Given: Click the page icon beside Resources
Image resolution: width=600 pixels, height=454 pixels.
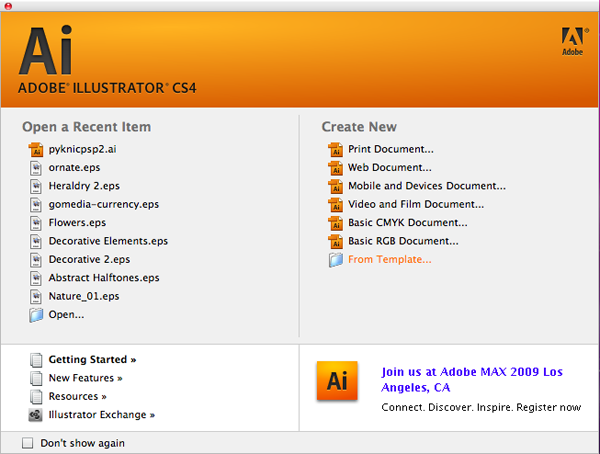Looking at the screenshot, I should click(x=36, y=397).
